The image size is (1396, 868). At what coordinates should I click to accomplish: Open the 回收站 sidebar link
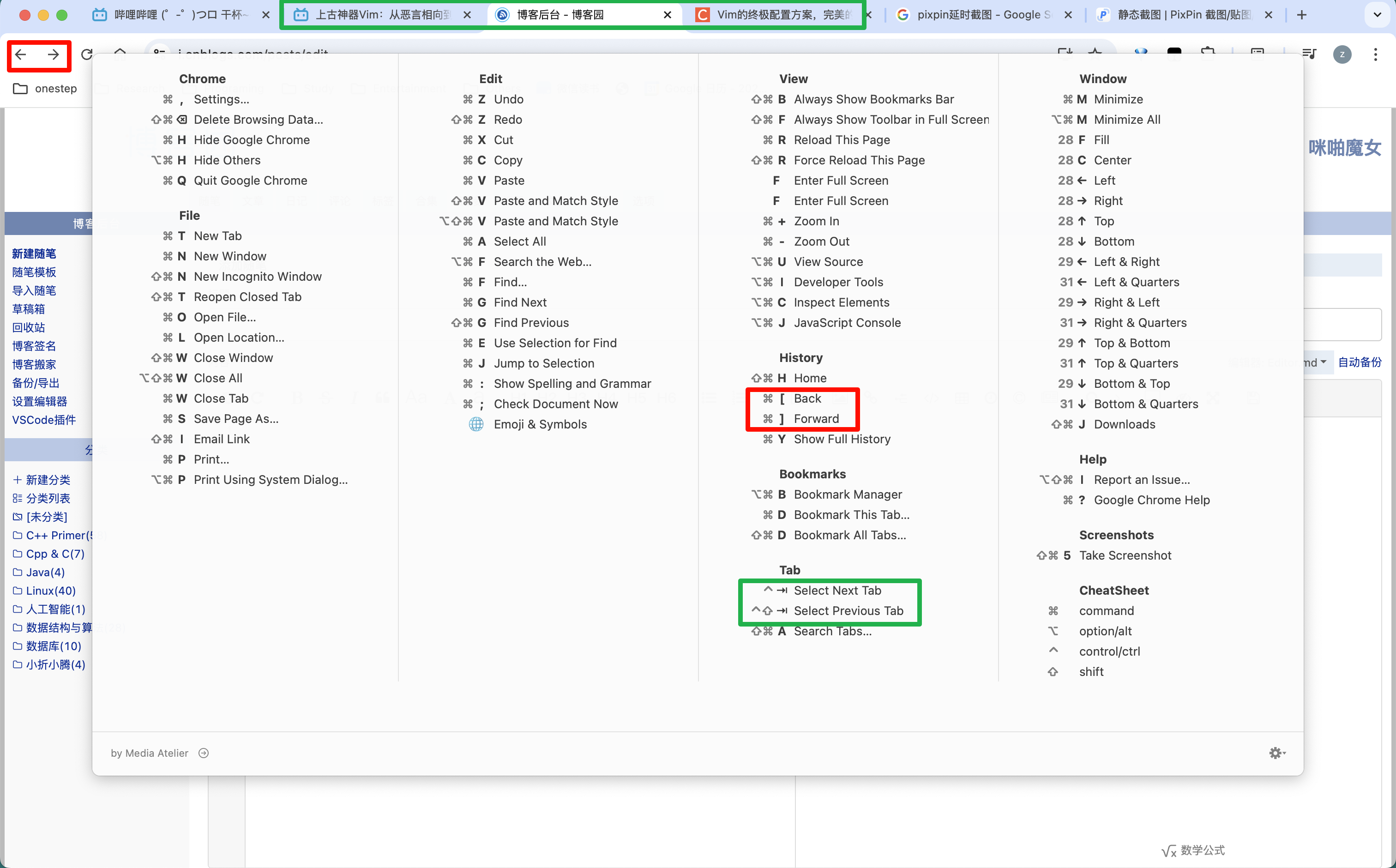28,327
